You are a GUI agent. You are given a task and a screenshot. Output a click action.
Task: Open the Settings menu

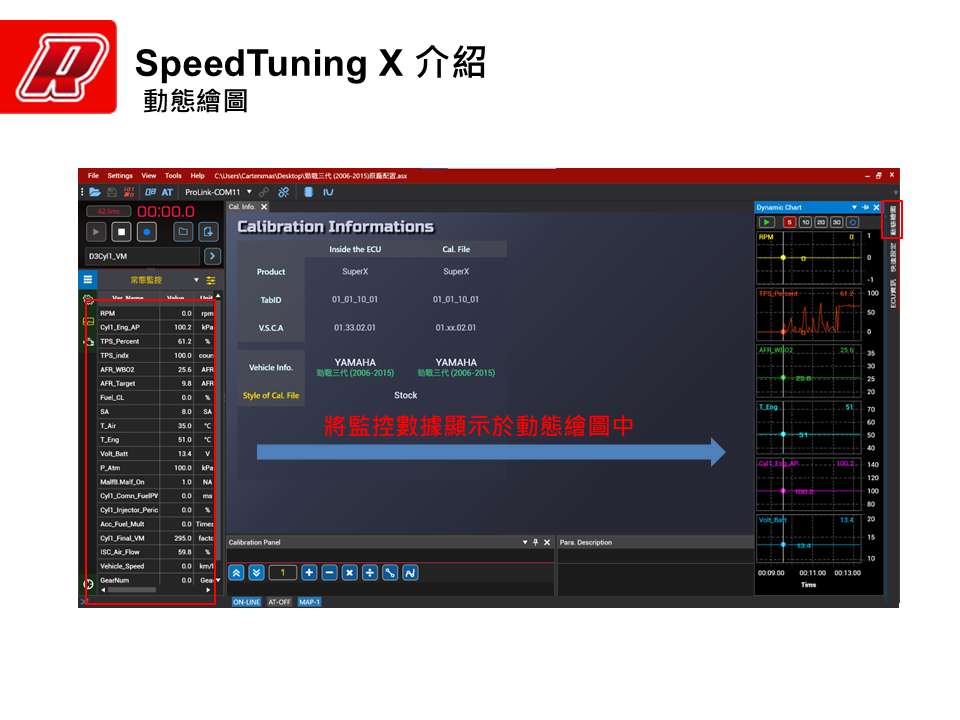pyautogui.click(x=120, y=176)
